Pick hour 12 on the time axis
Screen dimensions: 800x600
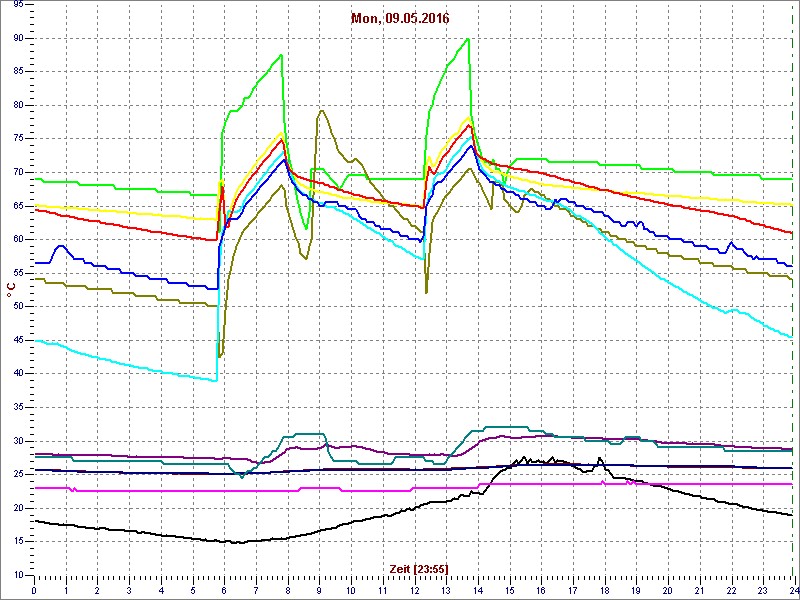pos(415,591)
